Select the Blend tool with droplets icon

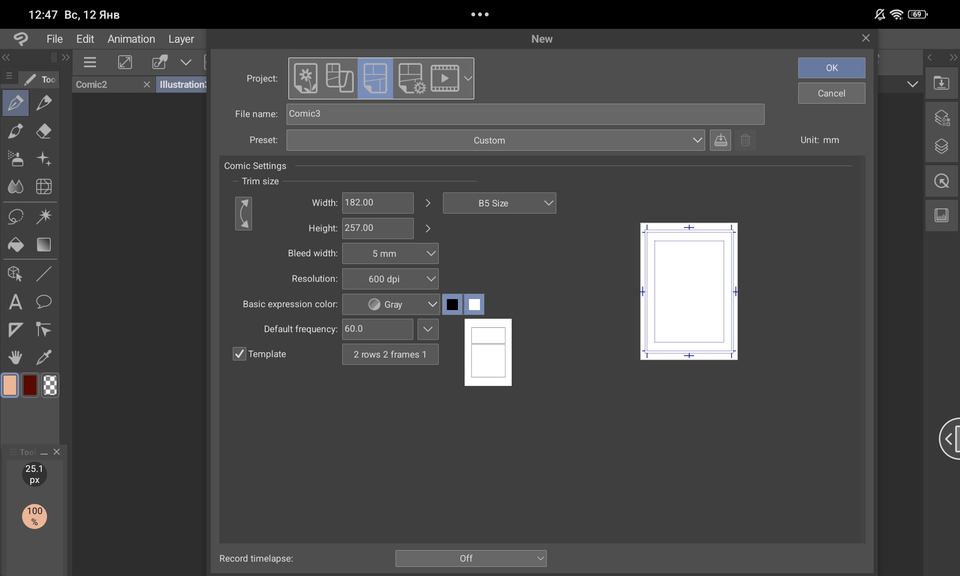[15, 186]
